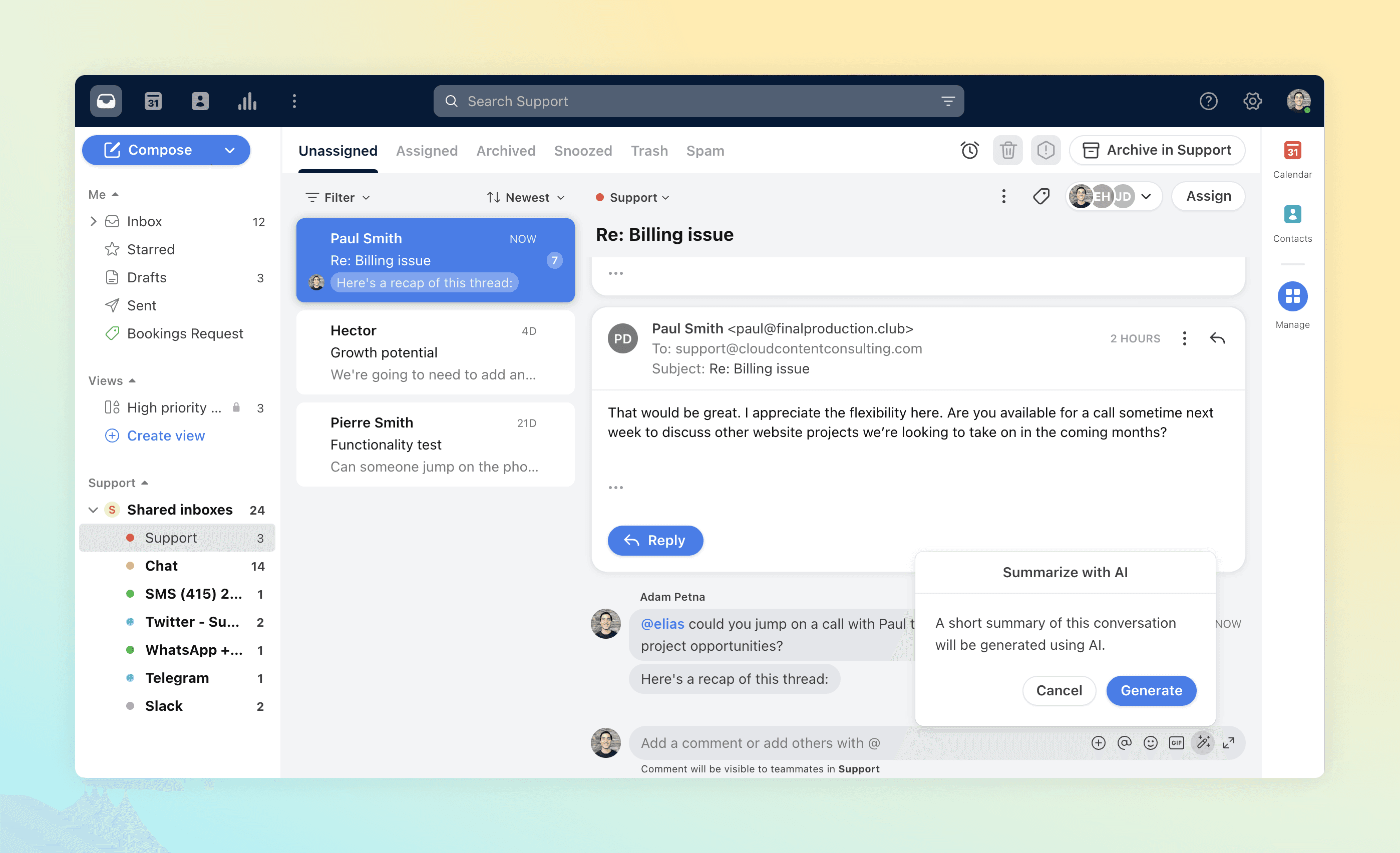Click the Assign button
Image resolution: width=1400 pixels, height=853 pixels.
[1209, 196]
